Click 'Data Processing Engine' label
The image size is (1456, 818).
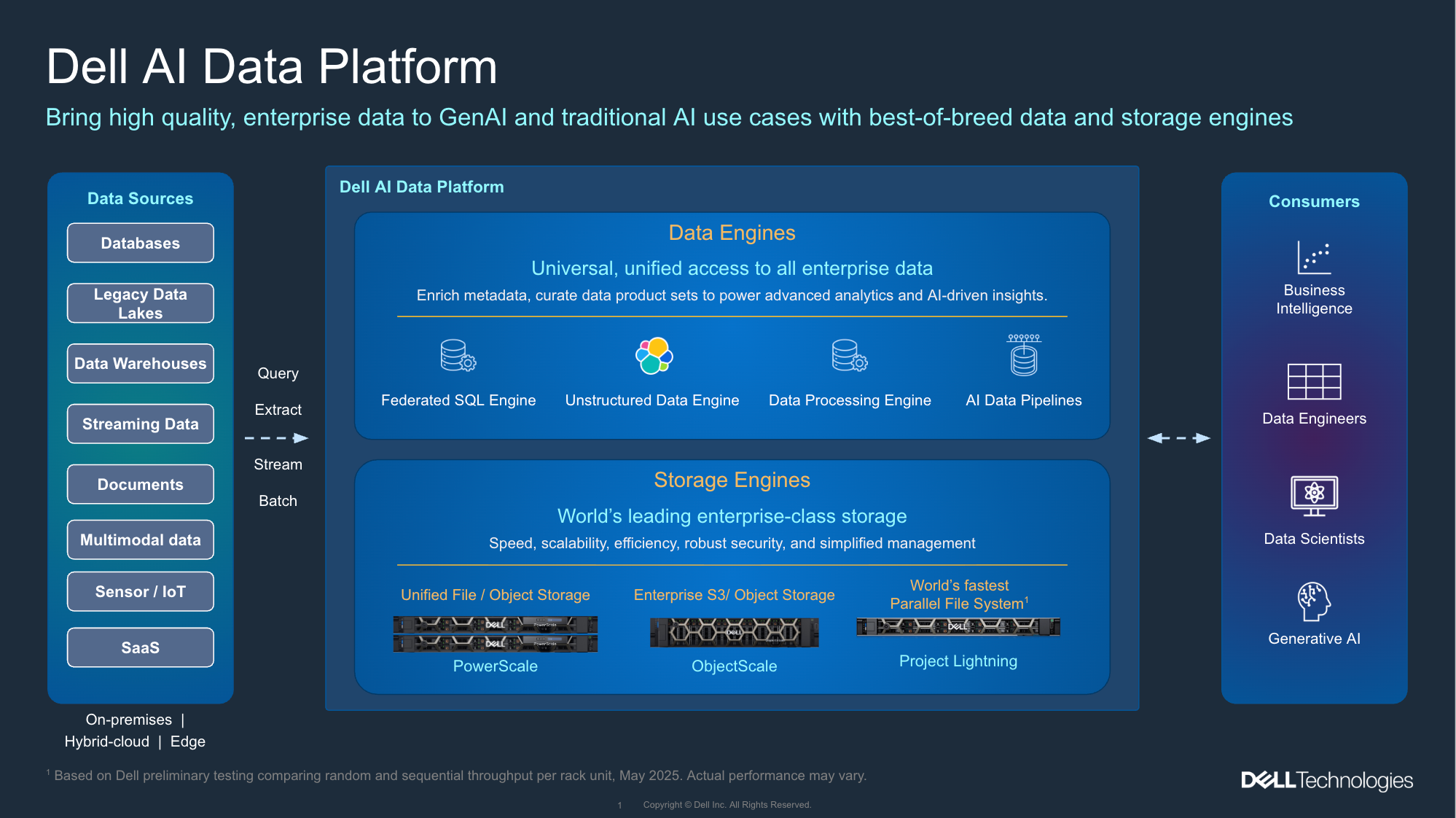coord(850,400)
